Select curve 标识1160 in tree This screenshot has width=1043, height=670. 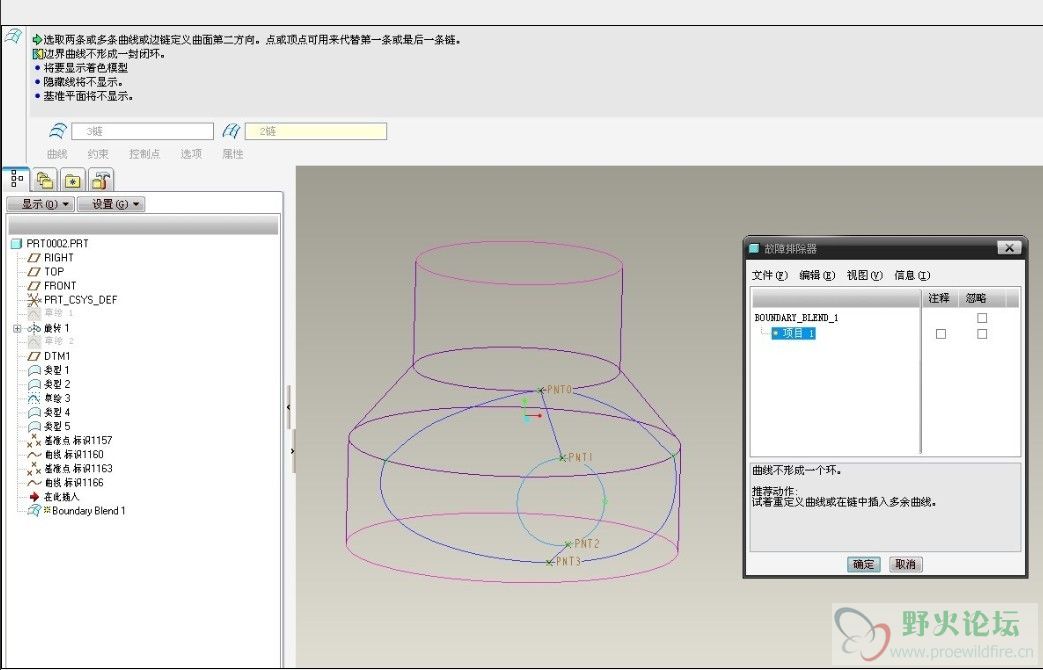pos(65,454)
